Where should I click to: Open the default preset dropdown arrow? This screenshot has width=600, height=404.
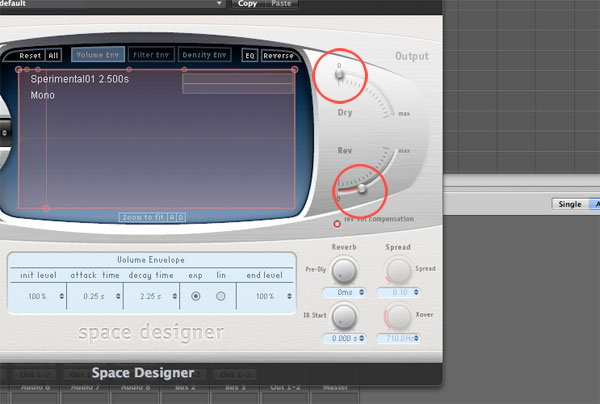219,3
